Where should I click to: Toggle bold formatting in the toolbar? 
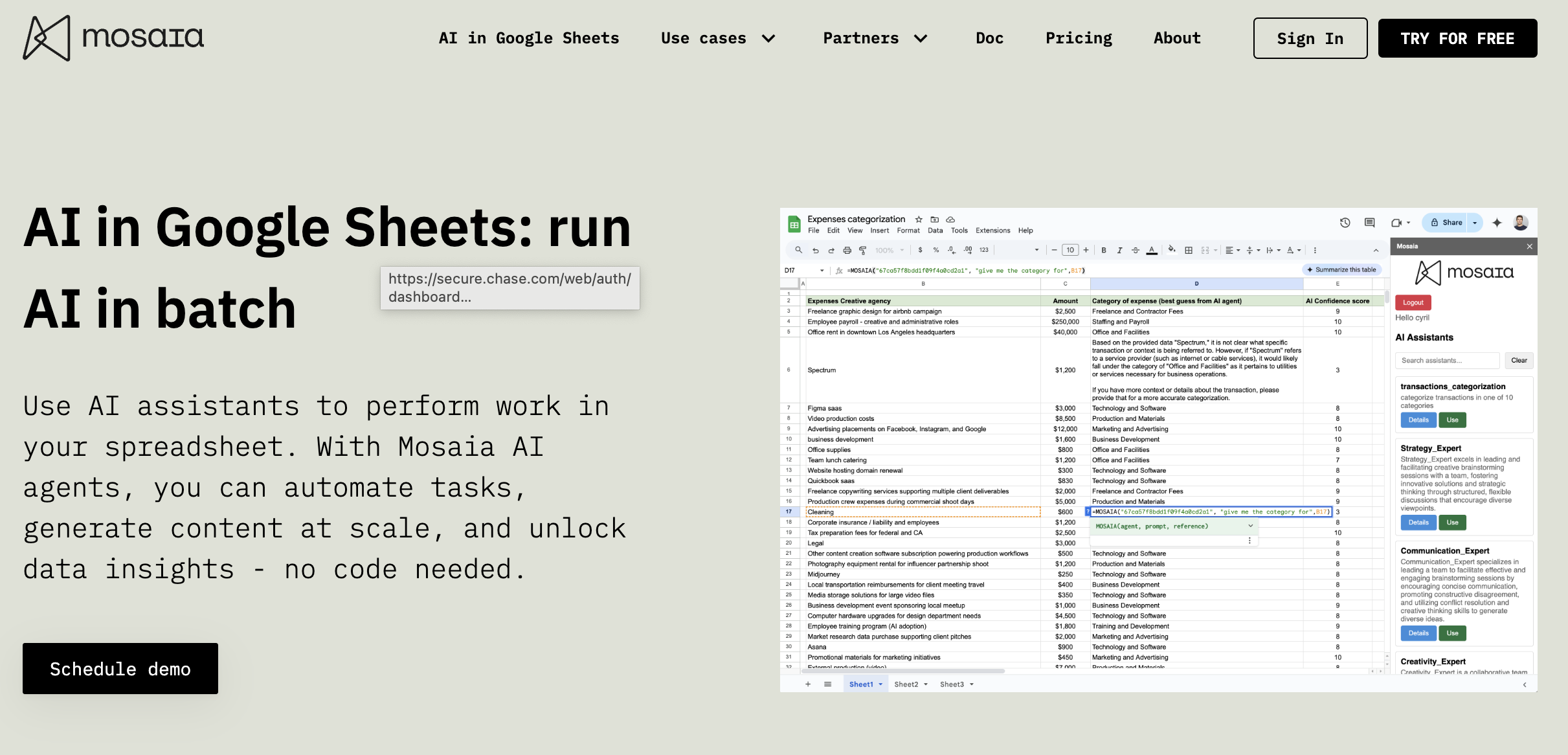pyautogui.click(x=1104, y=251)
